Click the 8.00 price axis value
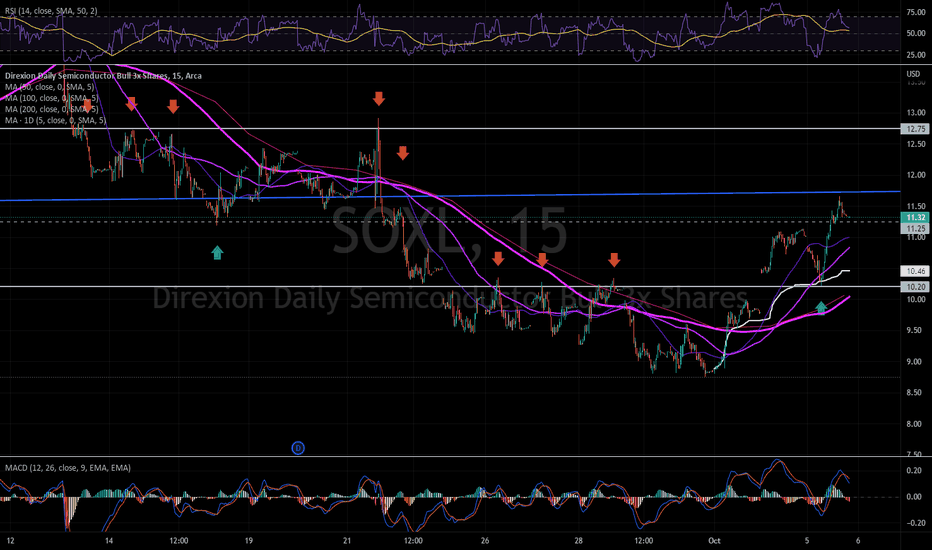Image resolution: width=932 pixels, height=550 pixels. (915, 424)
